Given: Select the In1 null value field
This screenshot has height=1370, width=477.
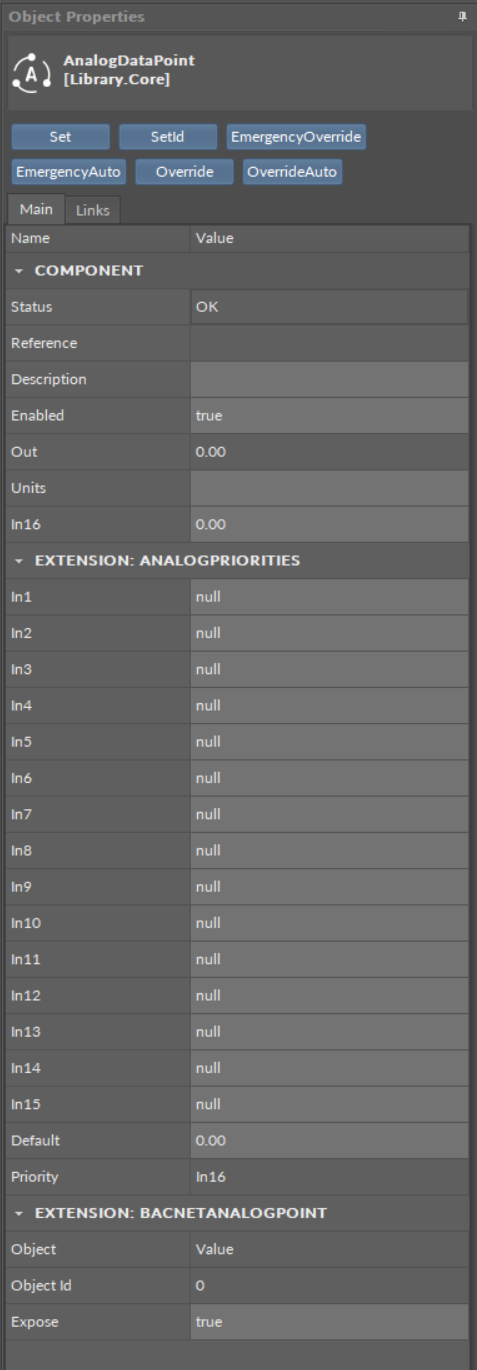Looking at the screenshot, I should 328,597.
